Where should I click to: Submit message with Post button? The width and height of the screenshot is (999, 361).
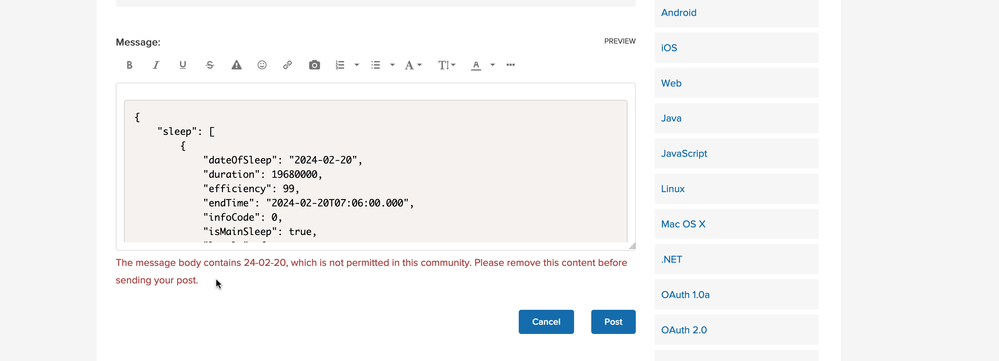coord(614,322)
